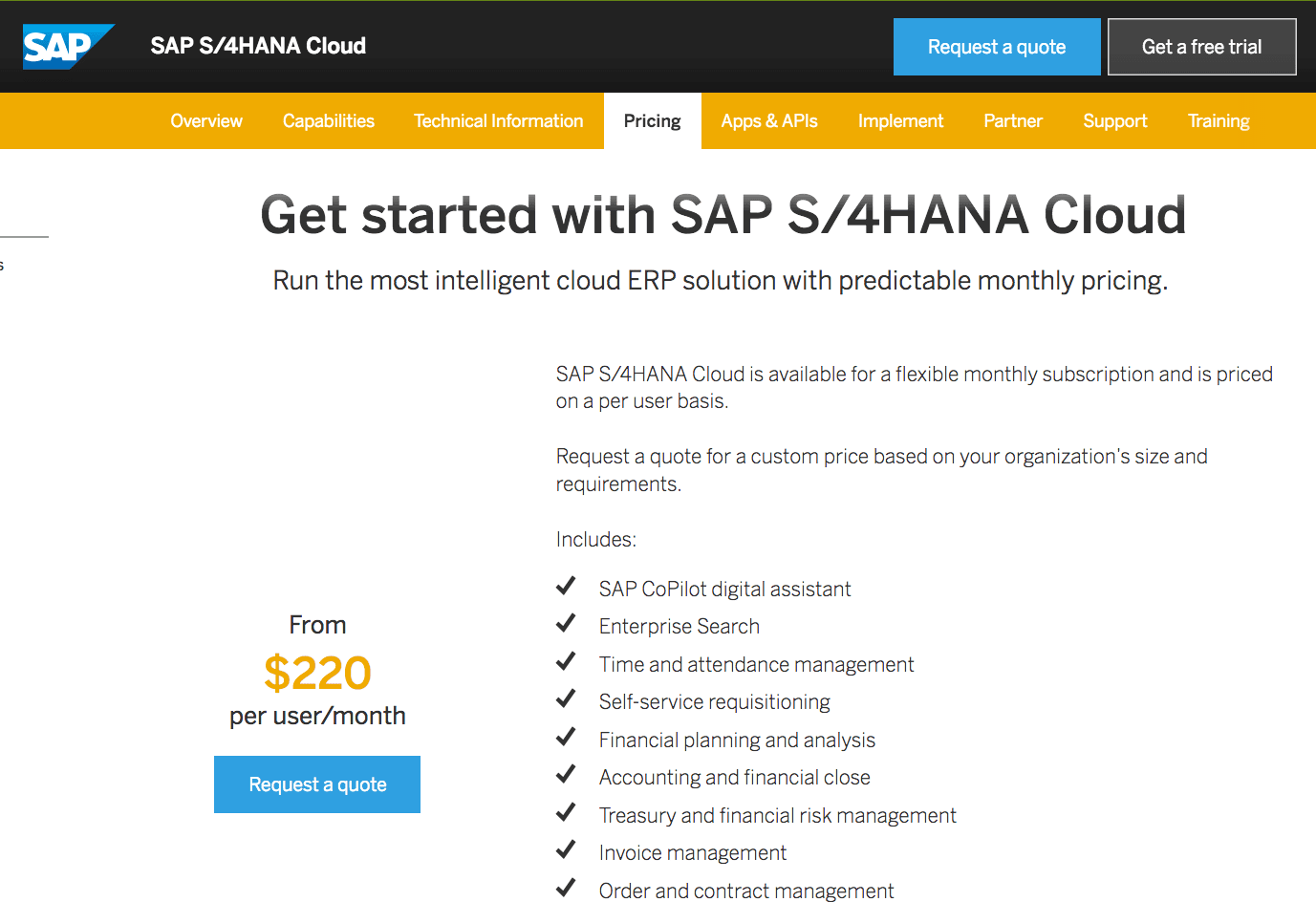Click the checkmark next to Enterprise Search
Viewport: 1316px width, 902px height.
coord(566,624)
